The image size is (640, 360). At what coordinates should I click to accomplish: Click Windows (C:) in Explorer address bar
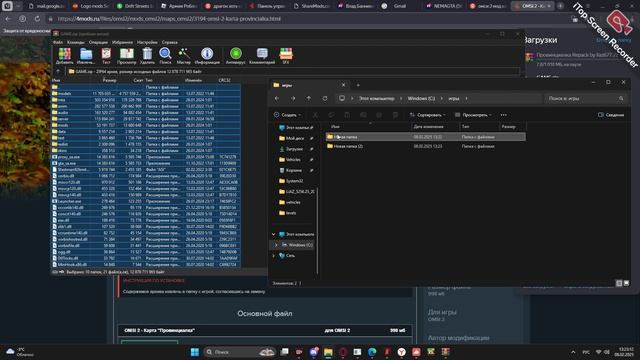click(x=421, y=98)
